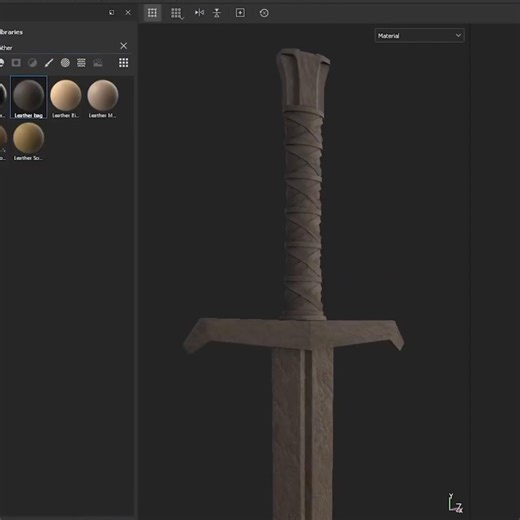This screenshot has width=520, height=520.
Task: Filter assets by the dotted circle alpha icon
Action: tap(65, 63)
